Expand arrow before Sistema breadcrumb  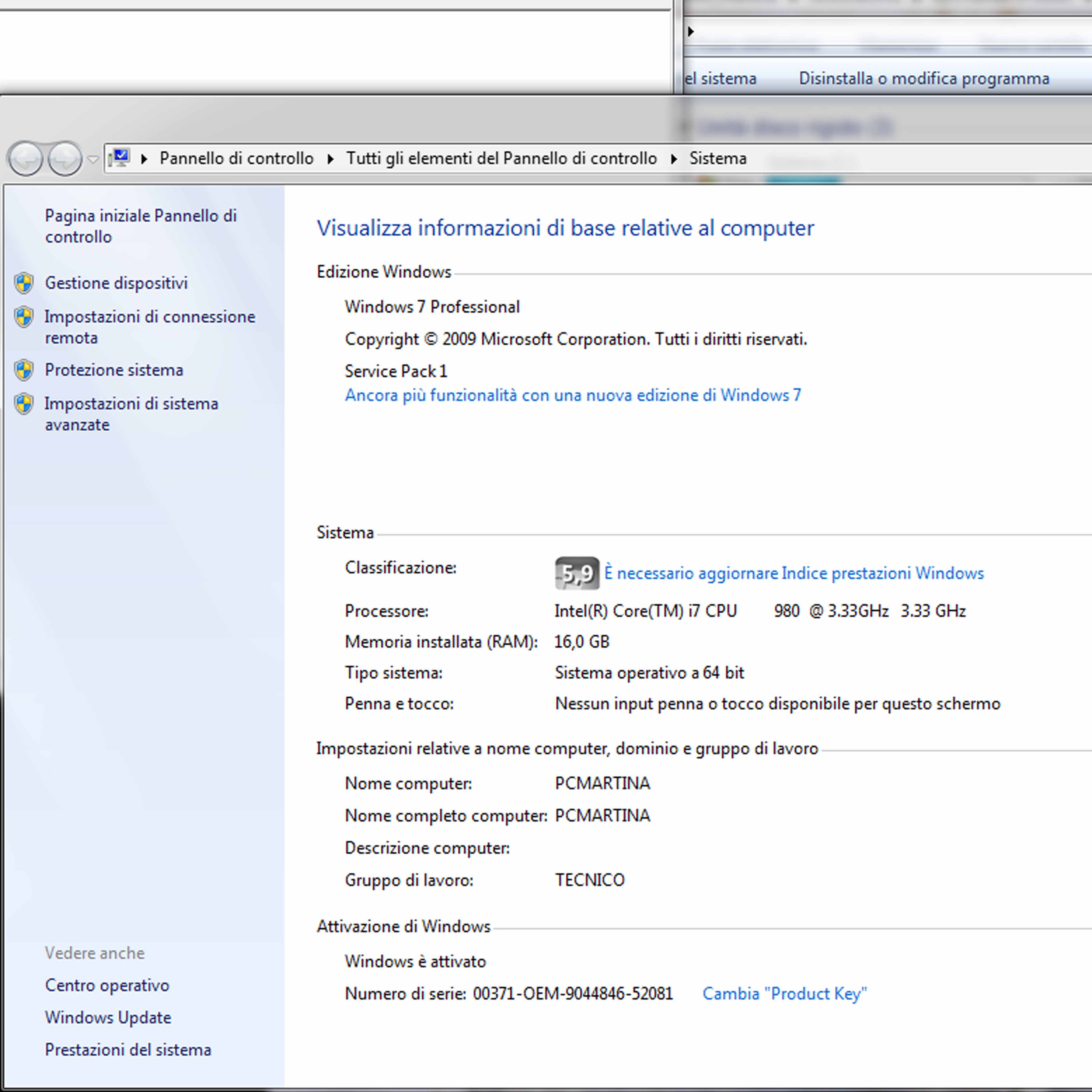pos(674,159)
